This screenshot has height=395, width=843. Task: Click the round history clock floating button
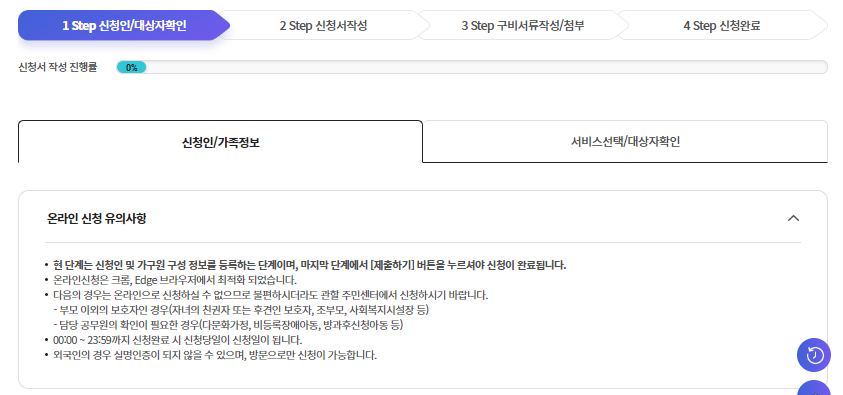813,355
